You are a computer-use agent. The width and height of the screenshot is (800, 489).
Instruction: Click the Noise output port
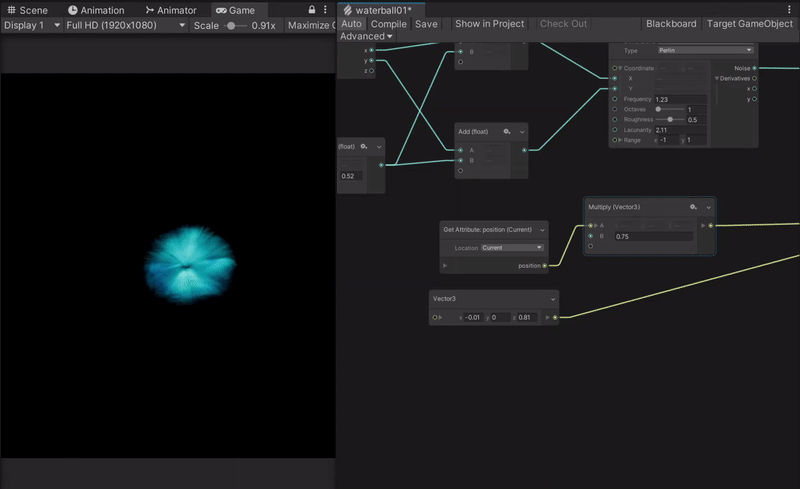[x=754, y=68]
